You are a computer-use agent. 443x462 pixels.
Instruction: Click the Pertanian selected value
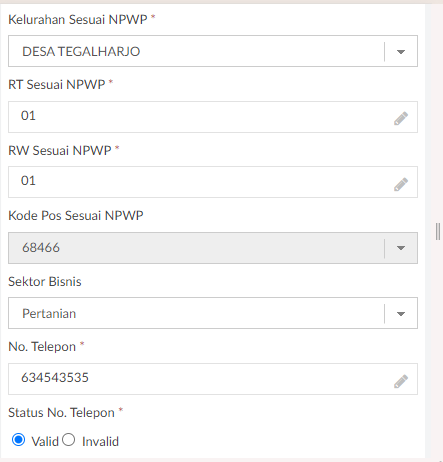click(x=49, y=314)
